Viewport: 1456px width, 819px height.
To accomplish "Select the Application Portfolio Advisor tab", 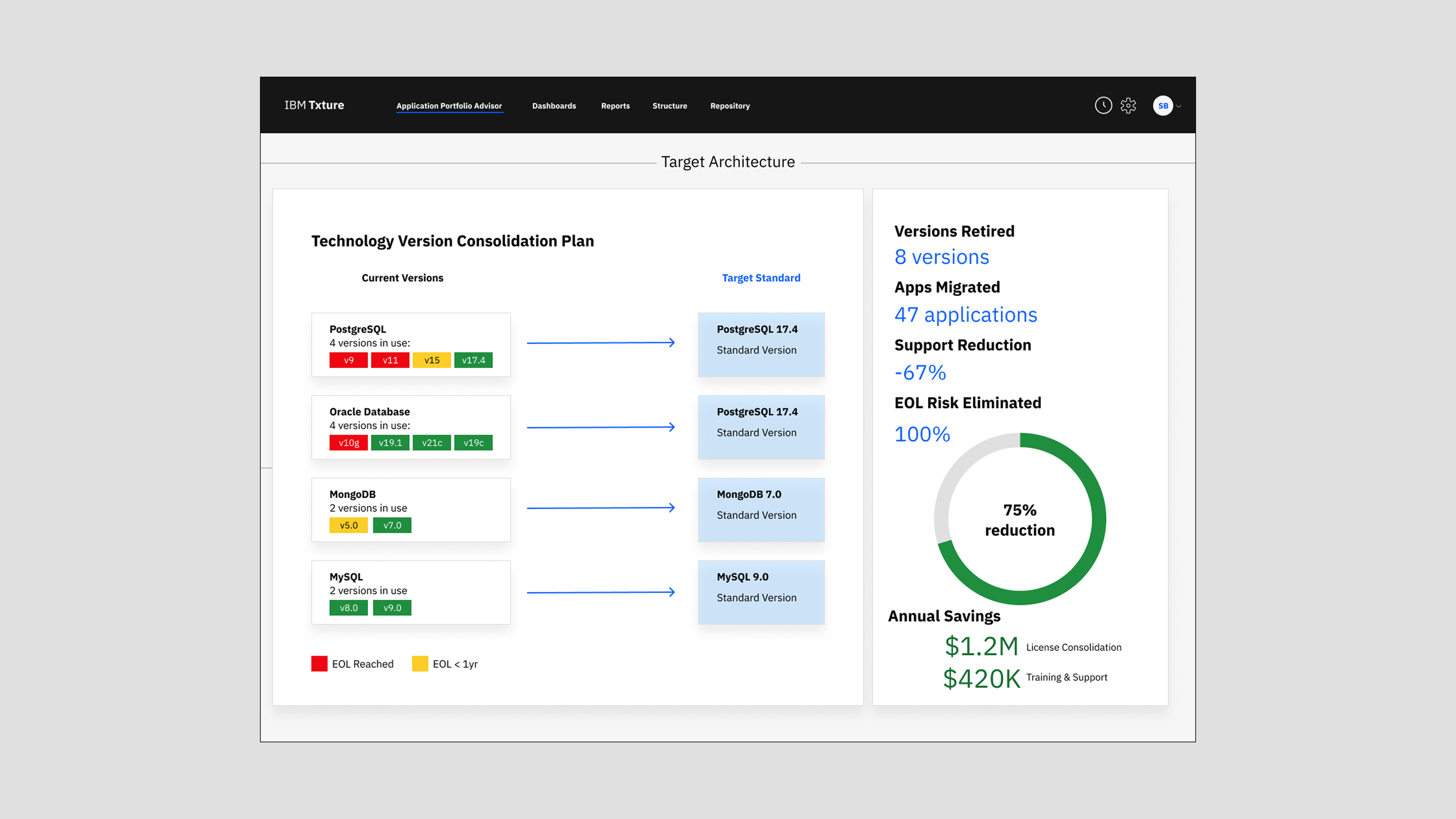I will point(449,106).
